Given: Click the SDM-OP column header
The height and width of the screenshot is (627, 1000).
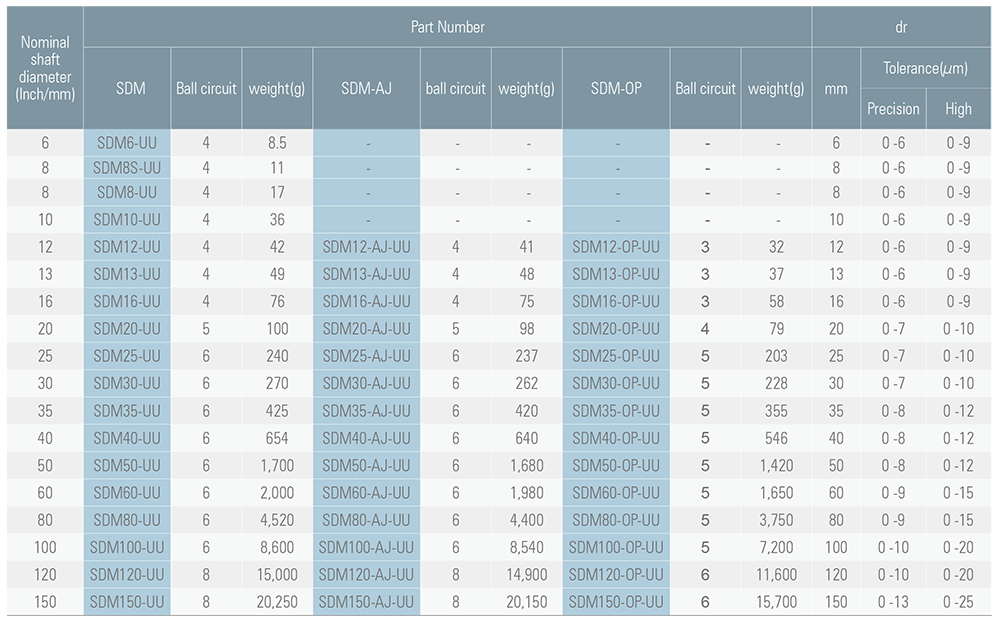Looking at the screenshot, I should click(616, 88).
